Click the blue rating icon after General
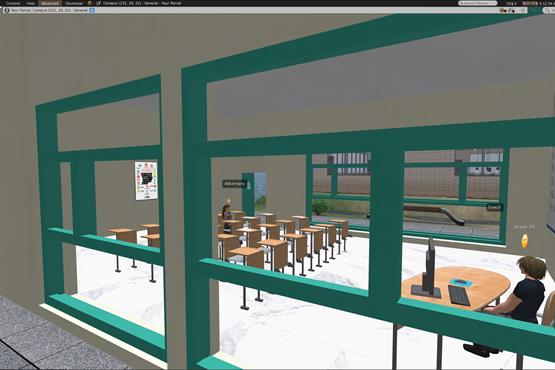Viewport: 555px width, 370px height. [x=92, y=10]
